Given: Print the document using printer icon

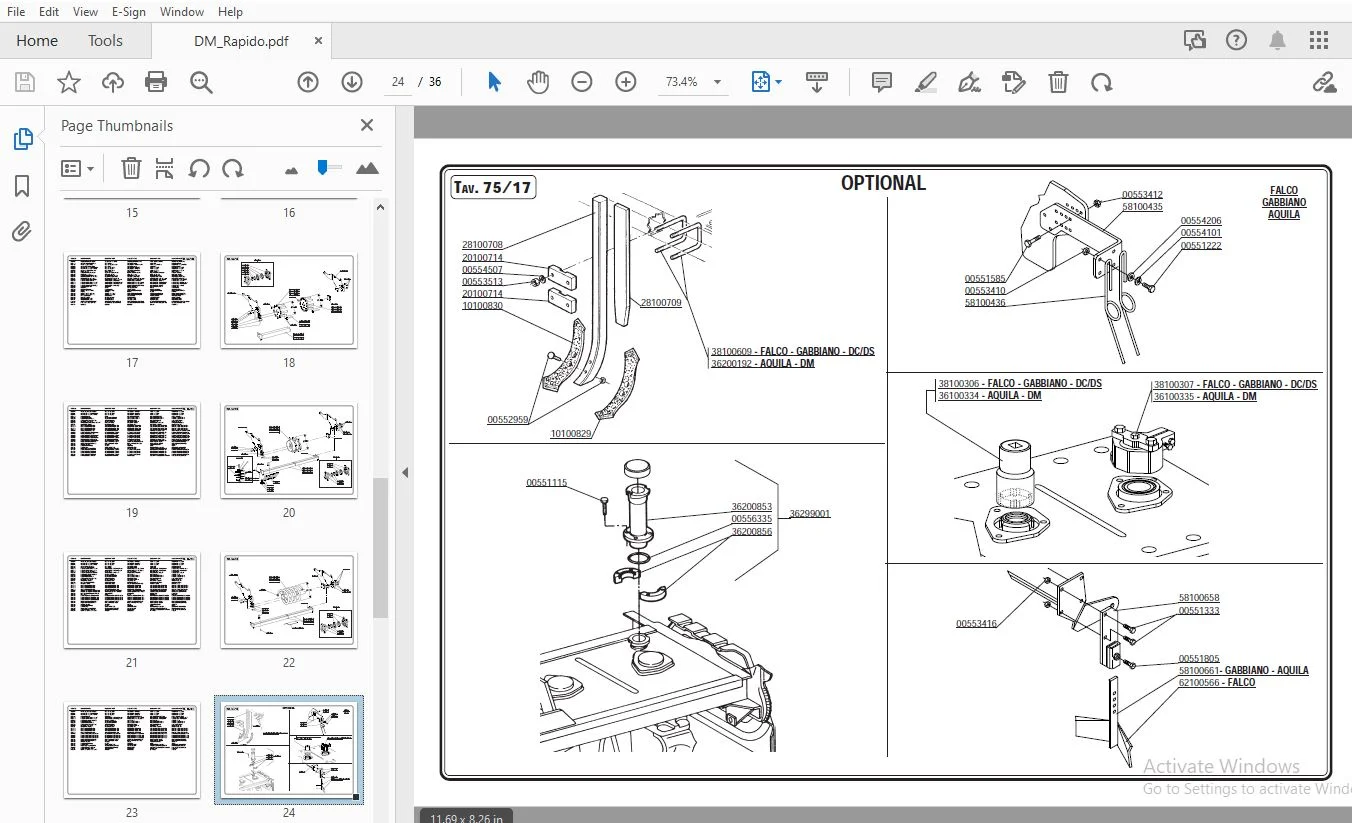Looking at the screenshot, I should 156,82.
